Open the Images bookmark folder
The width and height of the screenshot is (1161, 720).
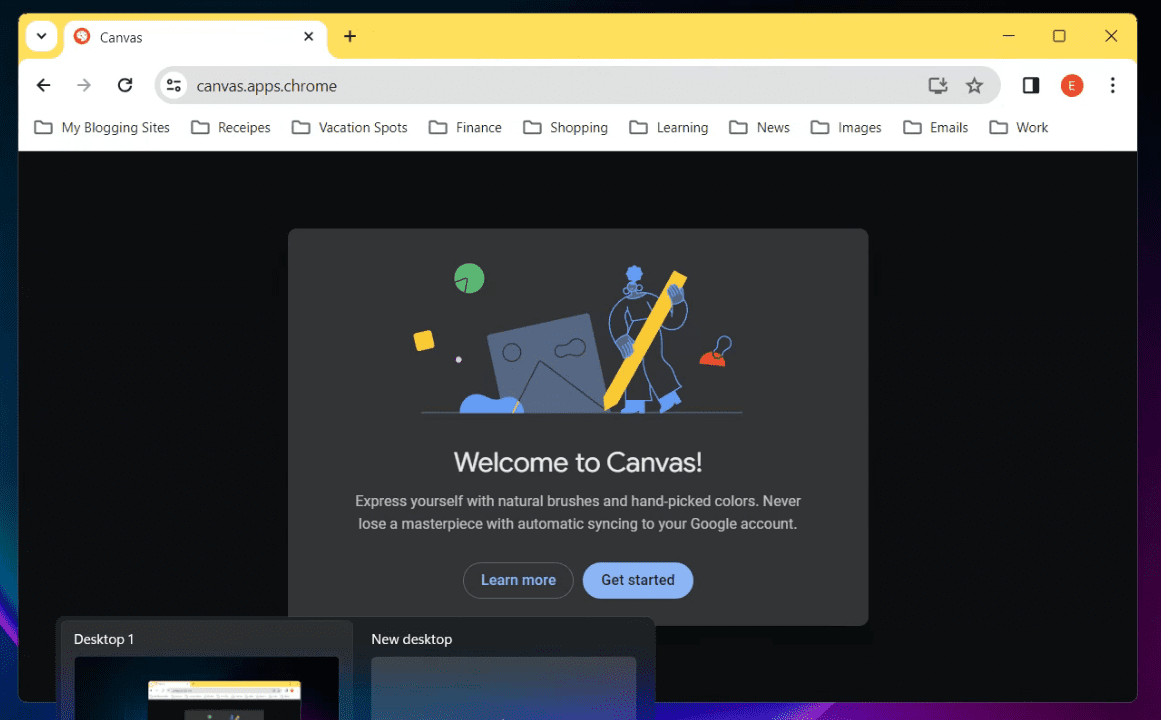[846, 127]
